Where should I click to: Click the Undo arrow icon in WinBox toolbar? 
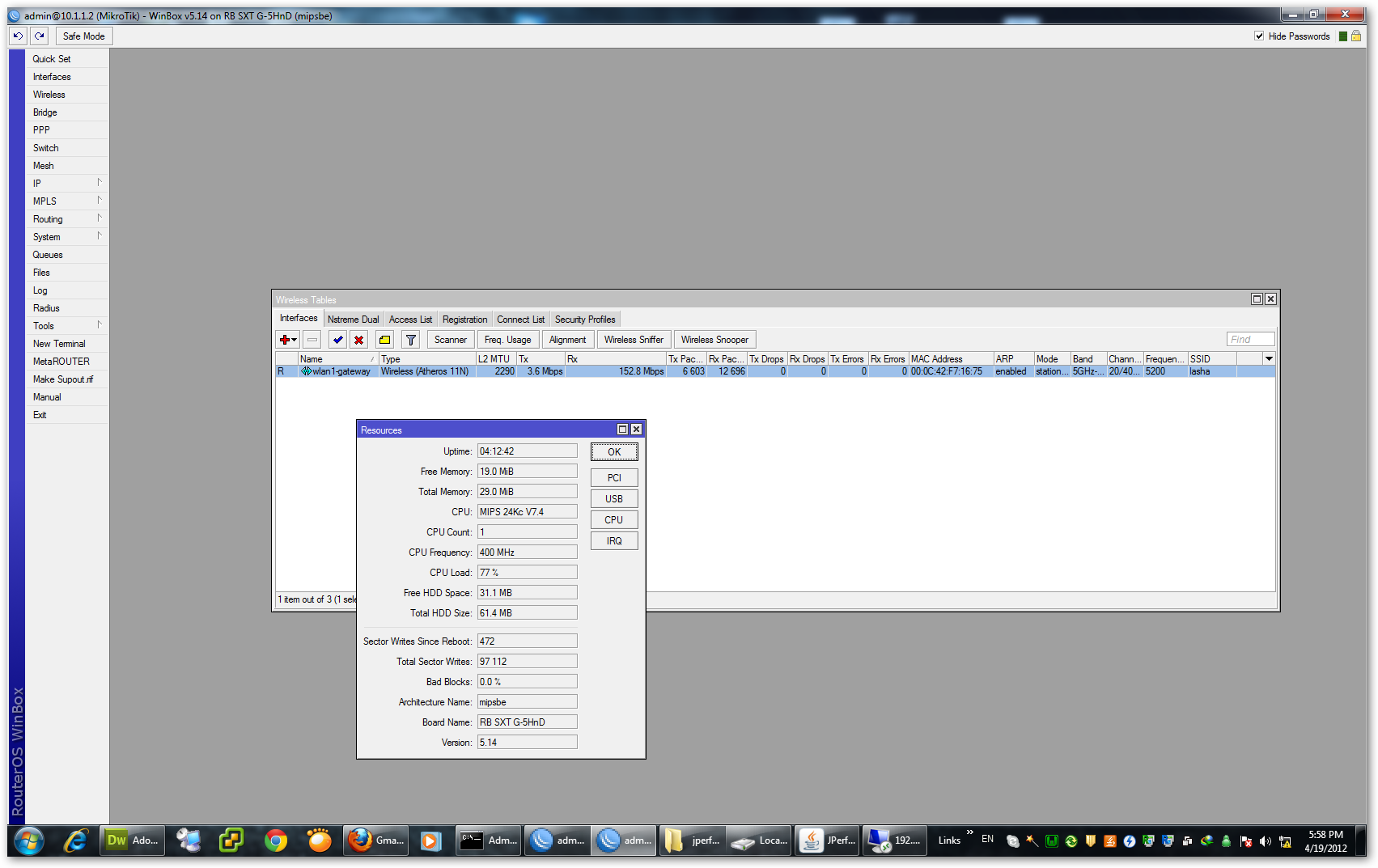coord(18,36)
